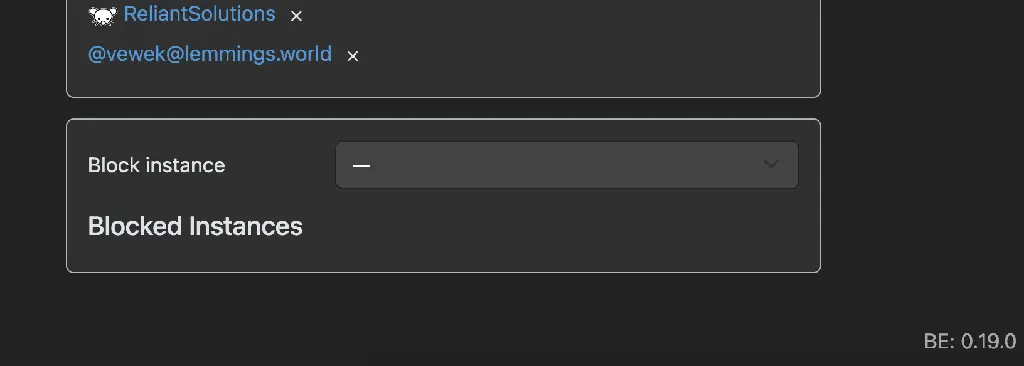Focus the instance selection combo box
Viewport: 1024px width, 366px height.
click(x=567, y=165)
